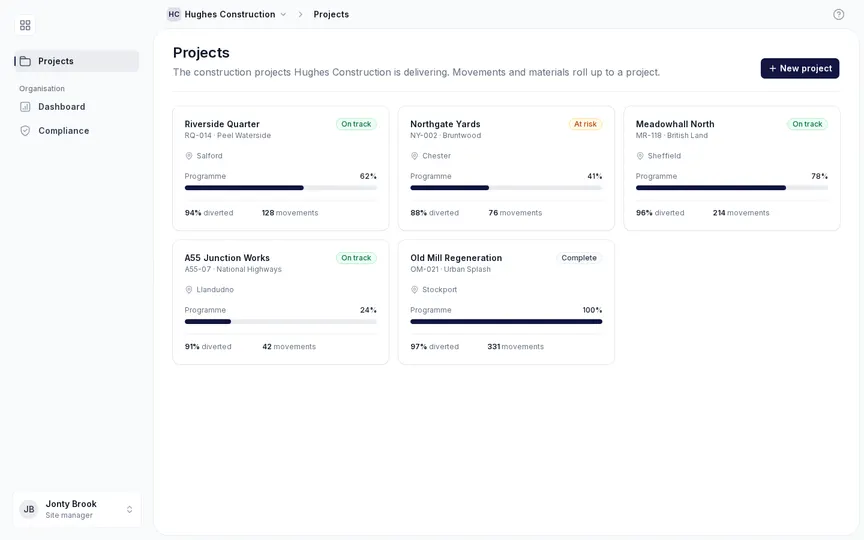Viewport: 864px width, 540px height.
Task: Click the Projects breadcrumb
Action: [x=331, y=14]
